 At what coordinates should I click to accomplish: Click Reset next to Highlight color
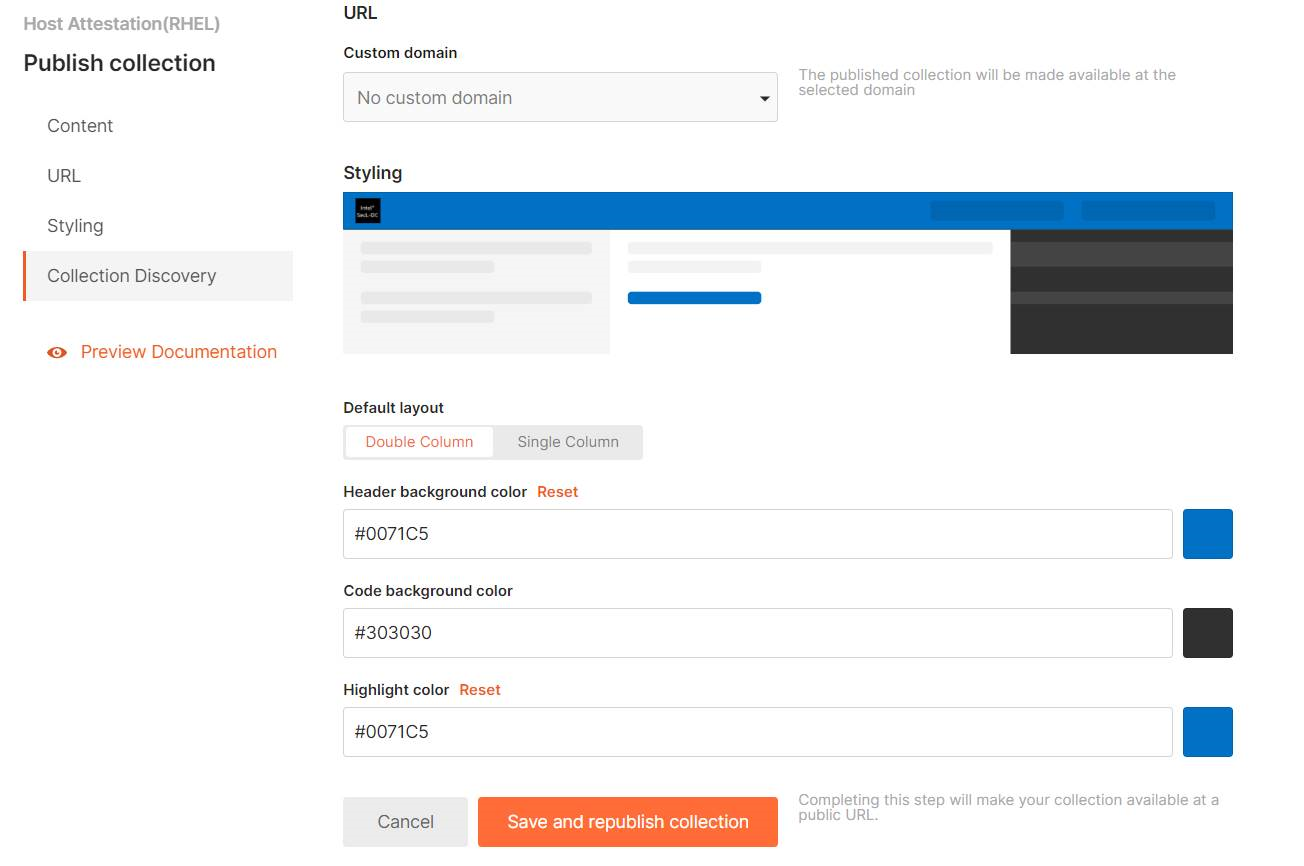pyautogui.click(x=480, y=689)
